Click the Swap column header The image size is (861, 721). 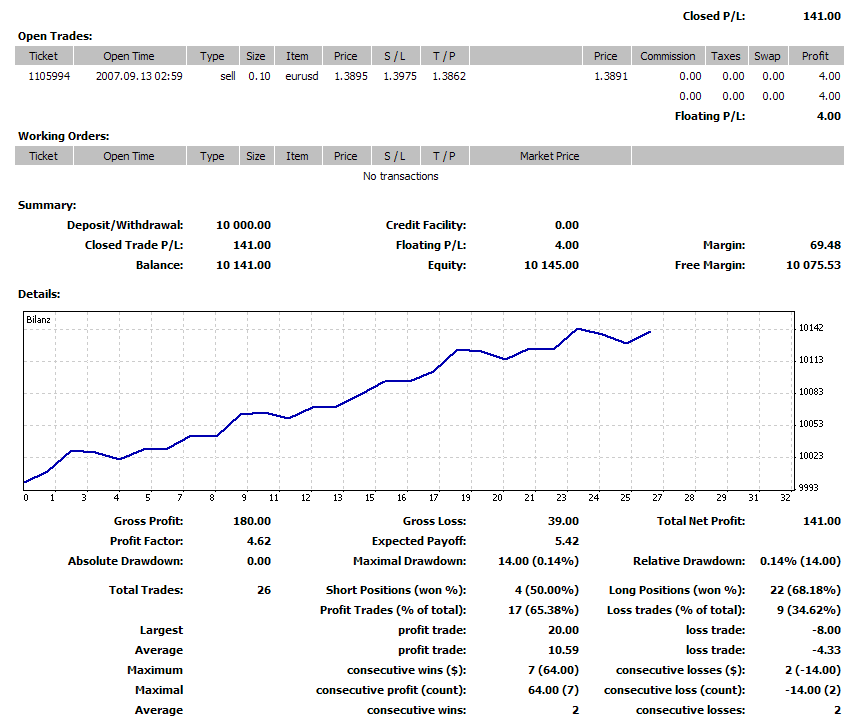tap(769, 56)
